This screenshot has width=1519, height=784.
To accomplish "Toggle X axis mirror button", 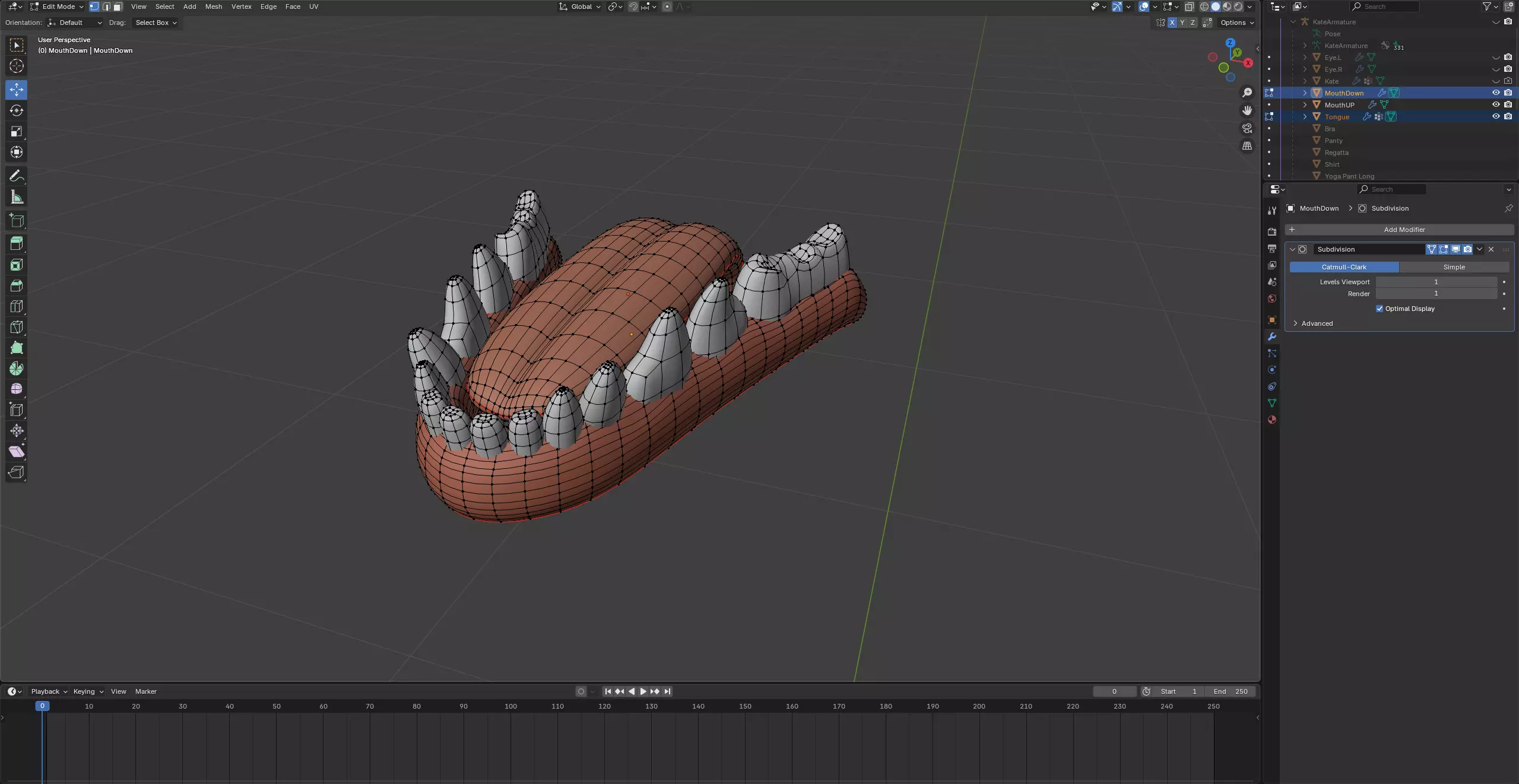I will (x=1172, y=23).
